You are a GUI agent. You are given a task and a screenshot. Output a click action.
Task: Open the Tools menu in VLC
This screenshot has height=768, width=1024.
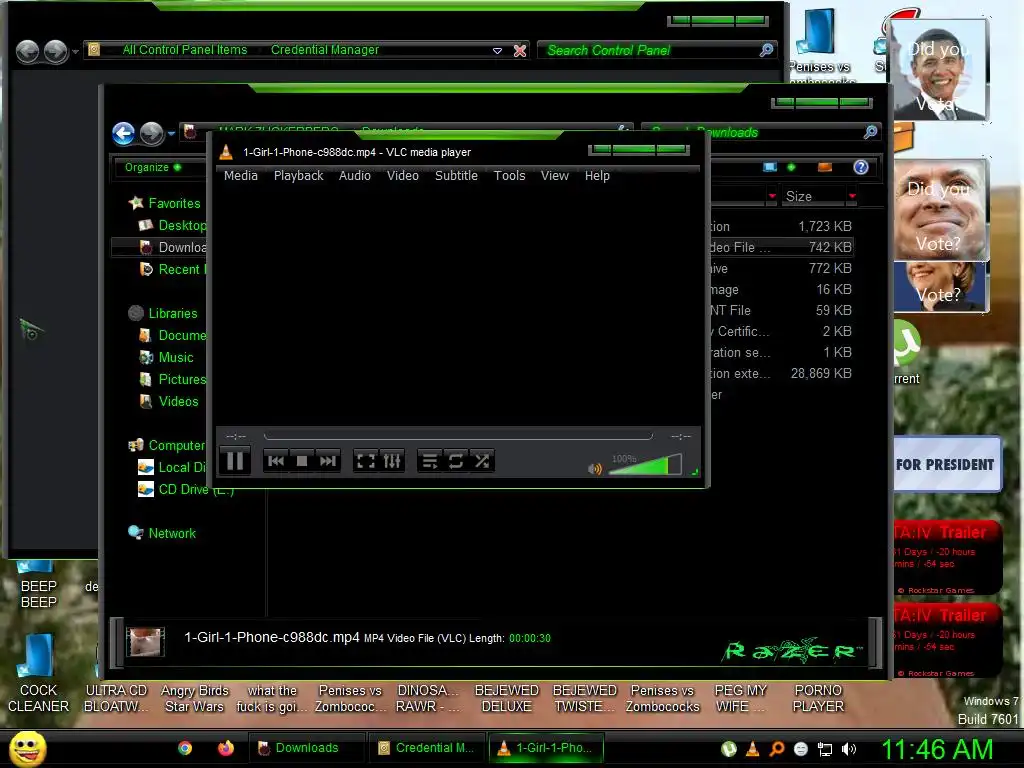coord(509,176)
